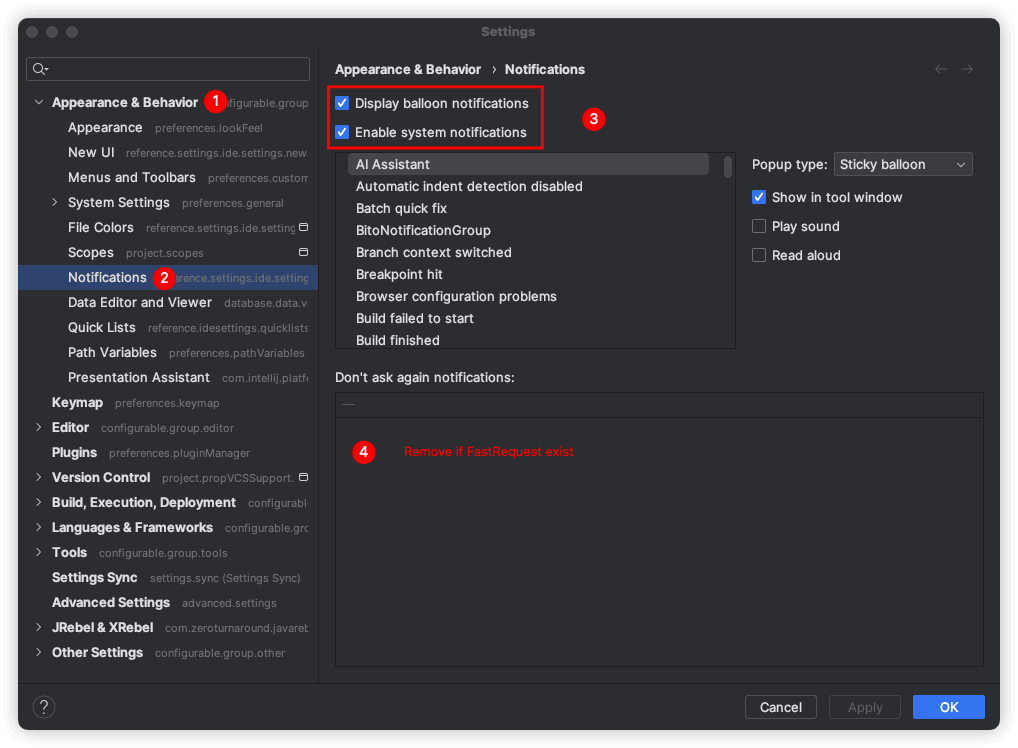1018x748 pixels.
Task: Expand the Editor settings group
Action: (x=39, y=427)
